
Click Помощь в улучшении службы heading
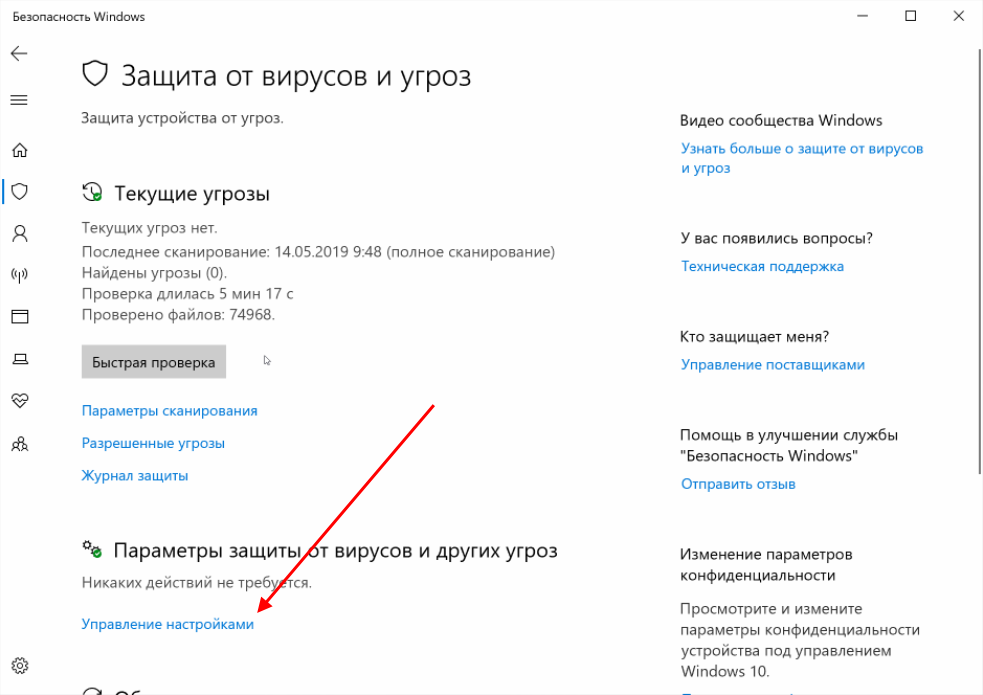pyautogui.click(x=789, y=445)
